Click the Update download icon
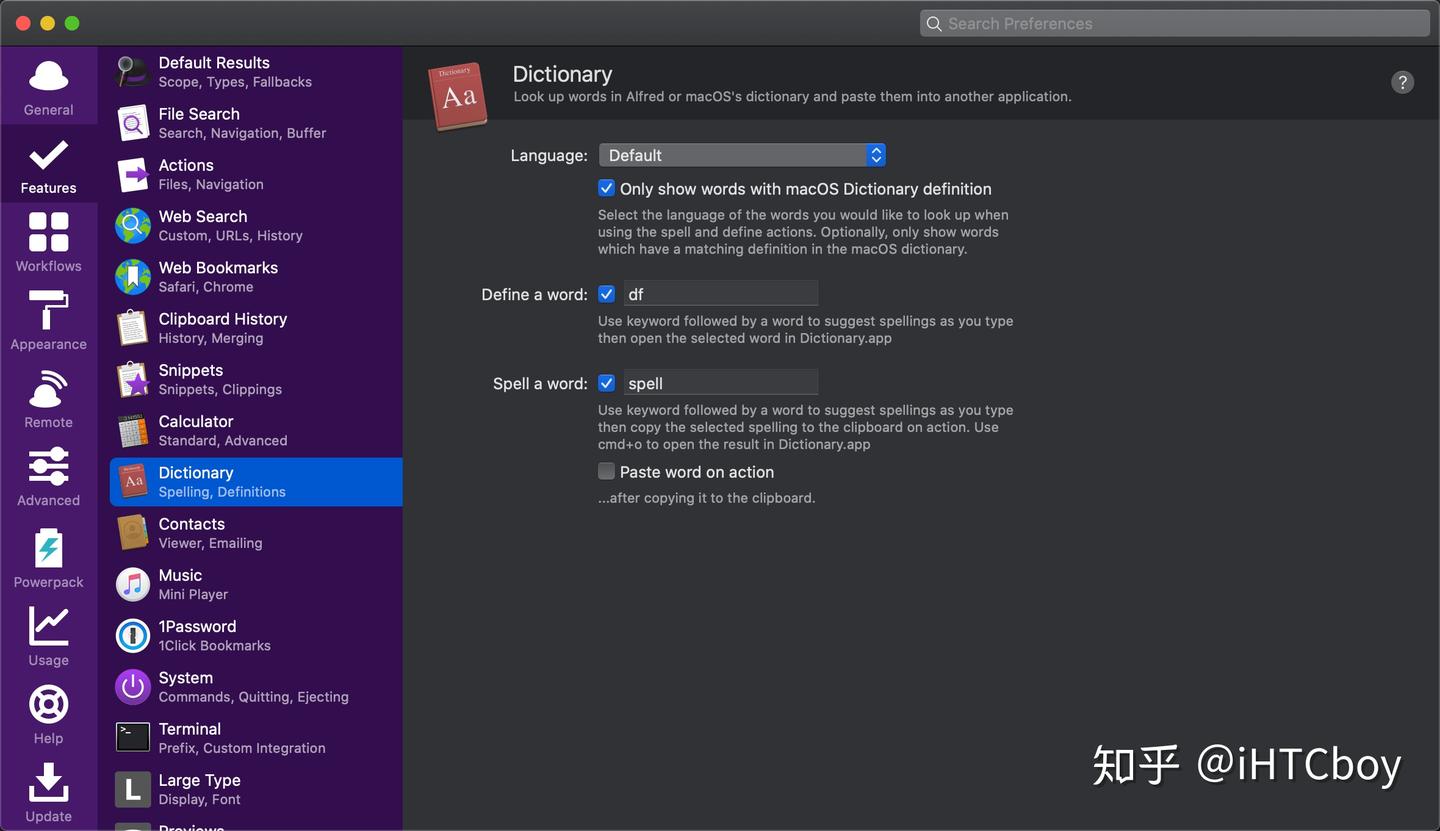1440x831 pixels. pyautogui.click(x=48, y=783)
